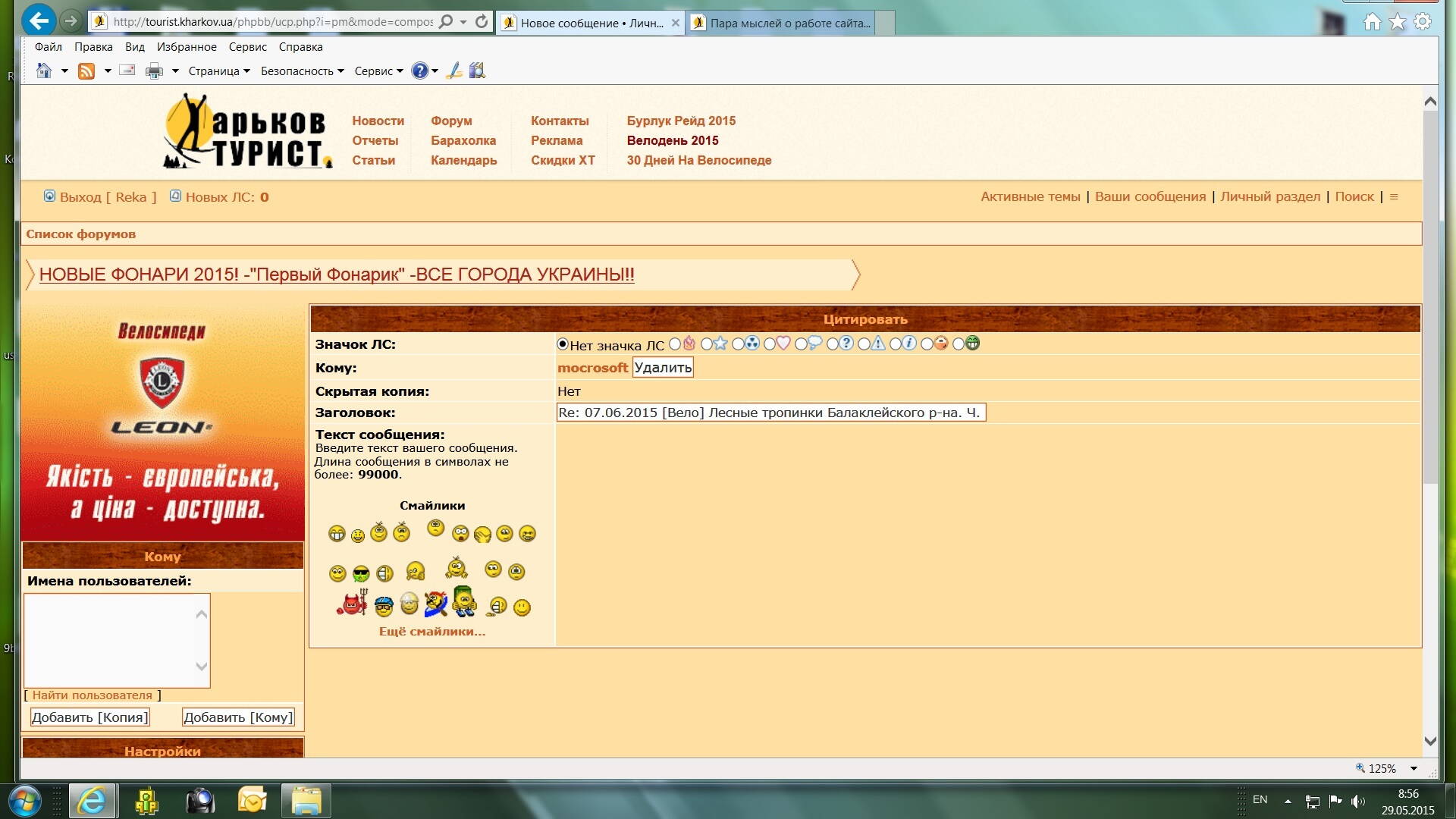1456x819 pixels.
Task: Select the question mark PM icon radio
Action: coord(833,344)
